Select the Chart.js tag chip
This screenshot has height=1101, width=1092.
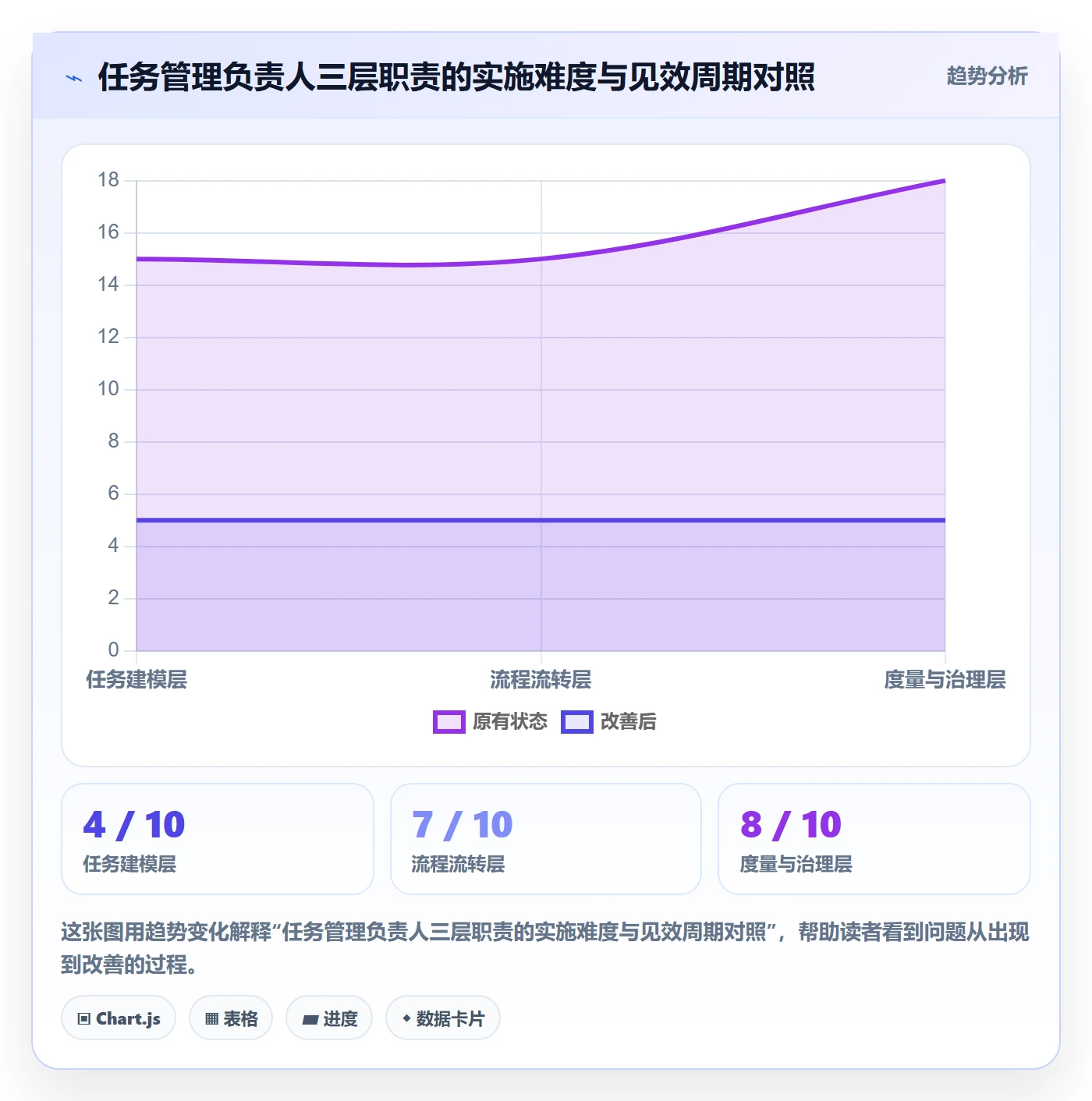click(119, 1018)
